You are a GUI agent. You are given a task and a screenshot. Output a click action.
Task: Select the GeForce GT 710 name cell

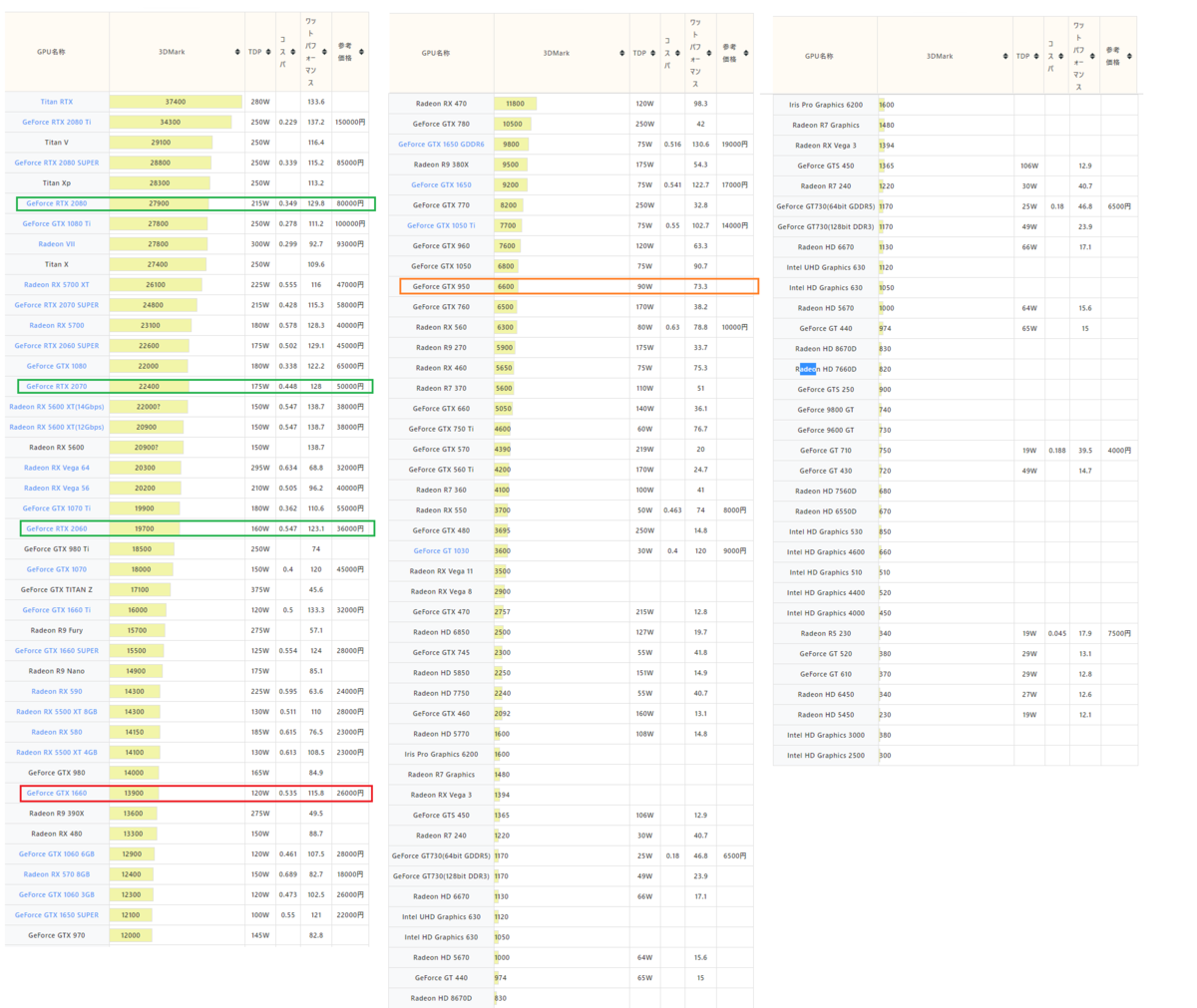tap(826, 451)
